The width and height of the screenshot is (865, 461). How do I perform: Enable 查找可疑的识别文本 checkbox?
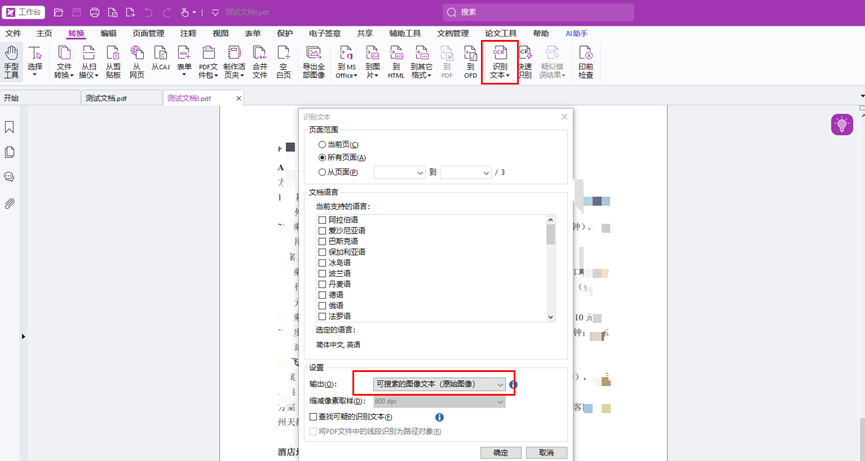click(x=313, y=417)
